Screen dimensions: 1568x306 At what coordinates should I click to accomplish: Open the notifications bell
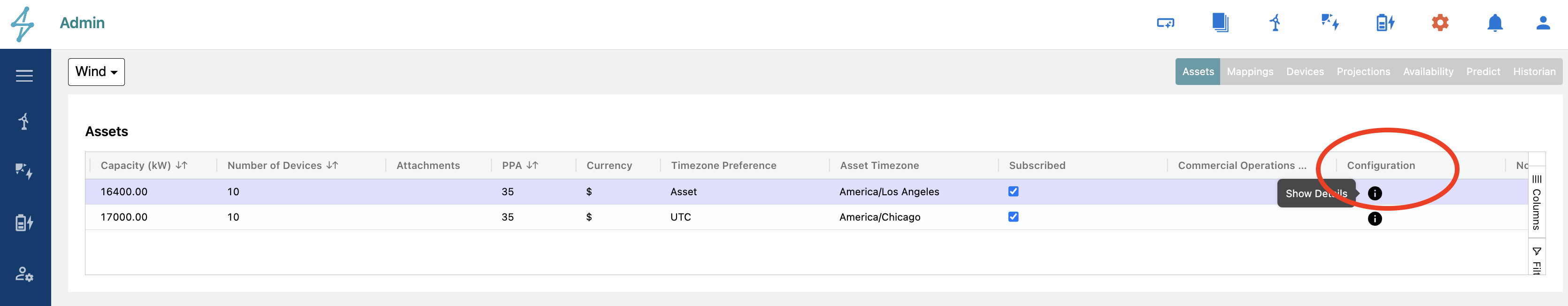click(x=1494, y=23)
